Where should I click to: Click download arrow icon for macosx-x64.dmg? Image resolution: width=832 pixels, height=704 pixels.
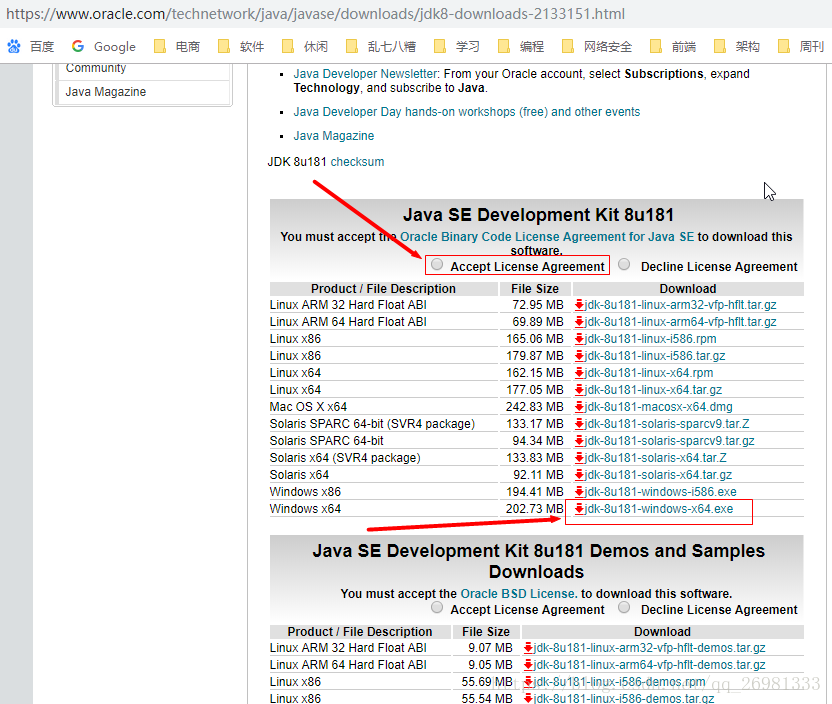click(x=579, y=407)
